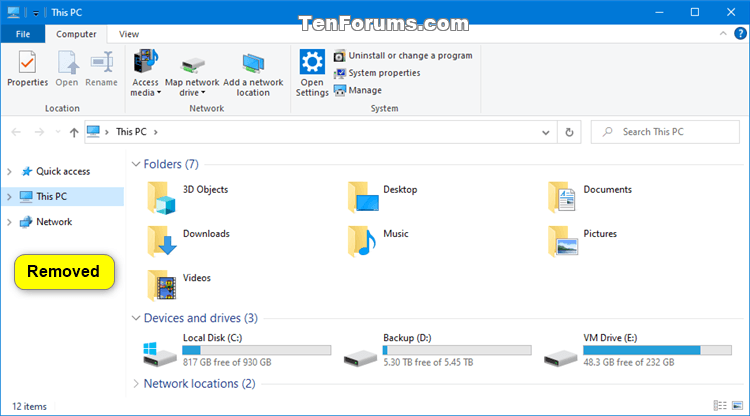The image size is (750, 416).
Task: Switch to the View ribbon tab
Action: click(129, 34)
